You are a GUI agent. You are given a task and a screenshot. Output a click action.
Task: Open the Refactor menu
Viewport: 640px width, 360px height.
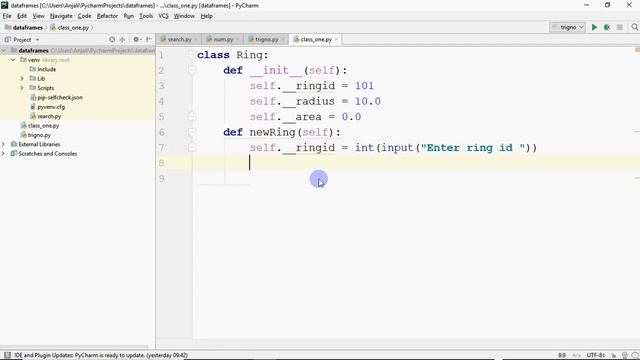point(107,16)
